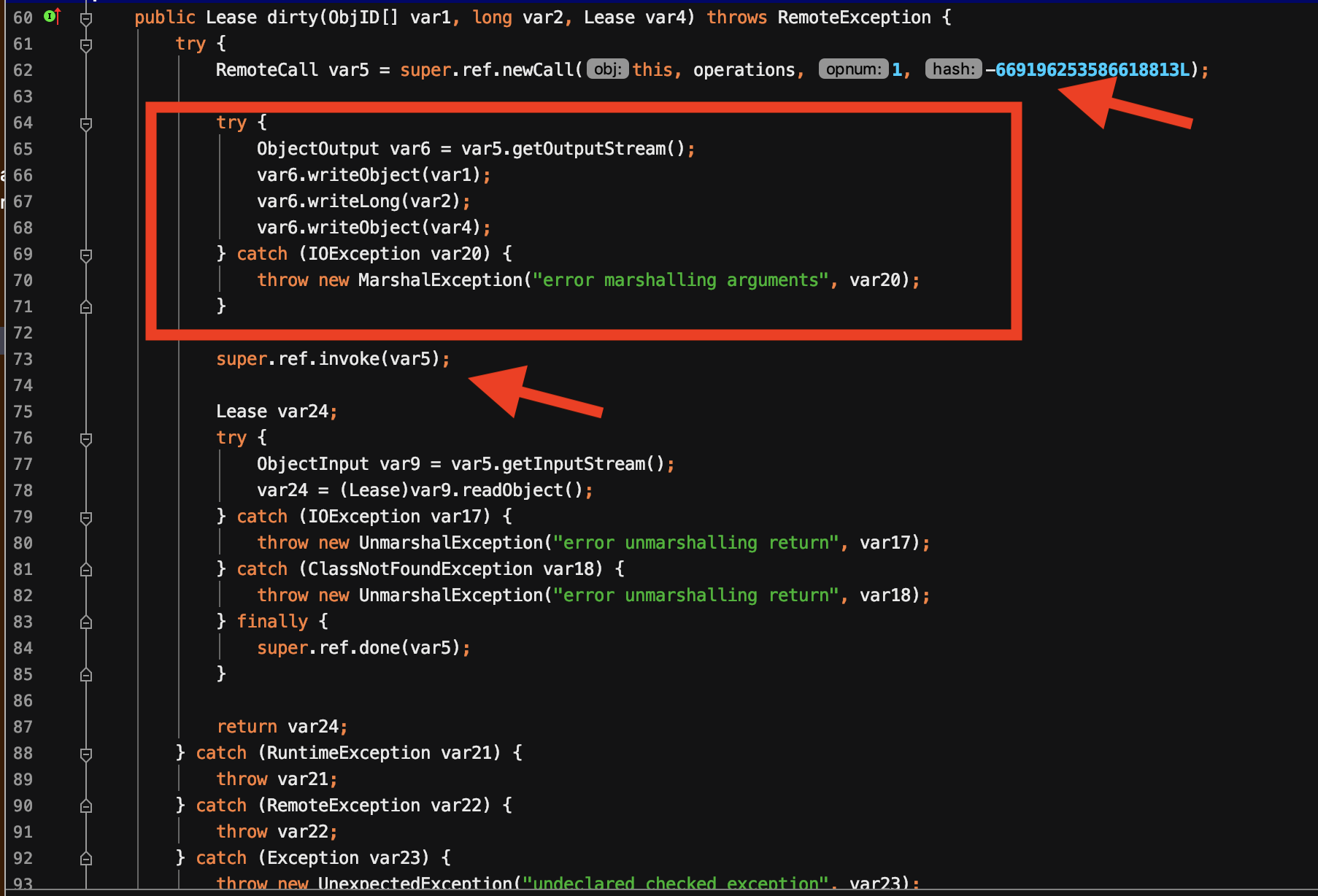
Task: Fold the IOException var20 catch at line 69
Action: coord(86,255)
